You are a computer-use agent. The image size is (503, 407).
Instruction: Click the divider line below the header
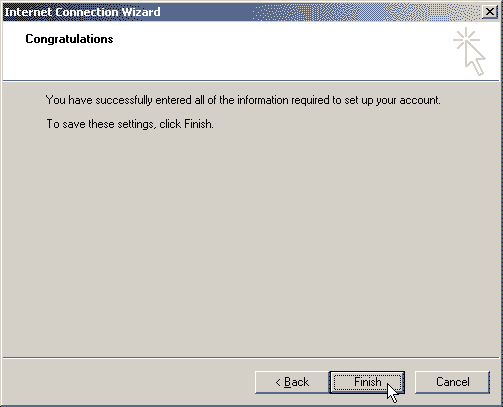pyautogui.click(x=251, y=80)
